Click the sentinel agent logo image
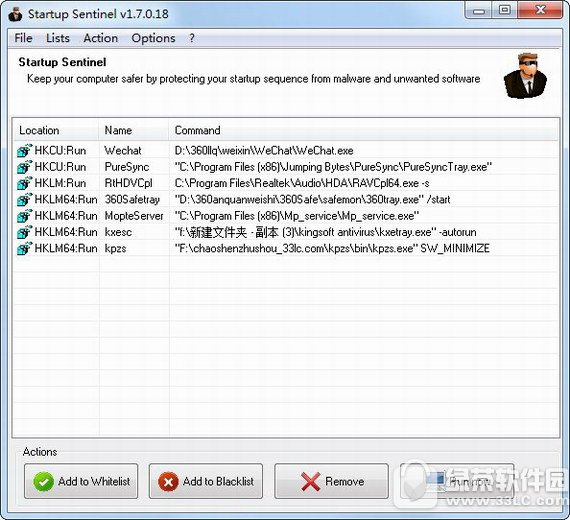This screenshot has width=570, height=520. 525,76
